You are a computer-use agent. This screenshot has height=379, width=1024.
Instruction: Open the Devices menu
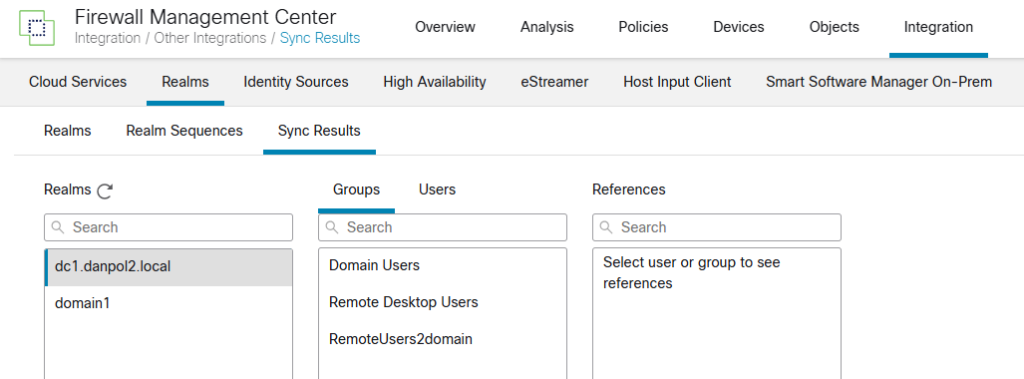click(739, 27)
